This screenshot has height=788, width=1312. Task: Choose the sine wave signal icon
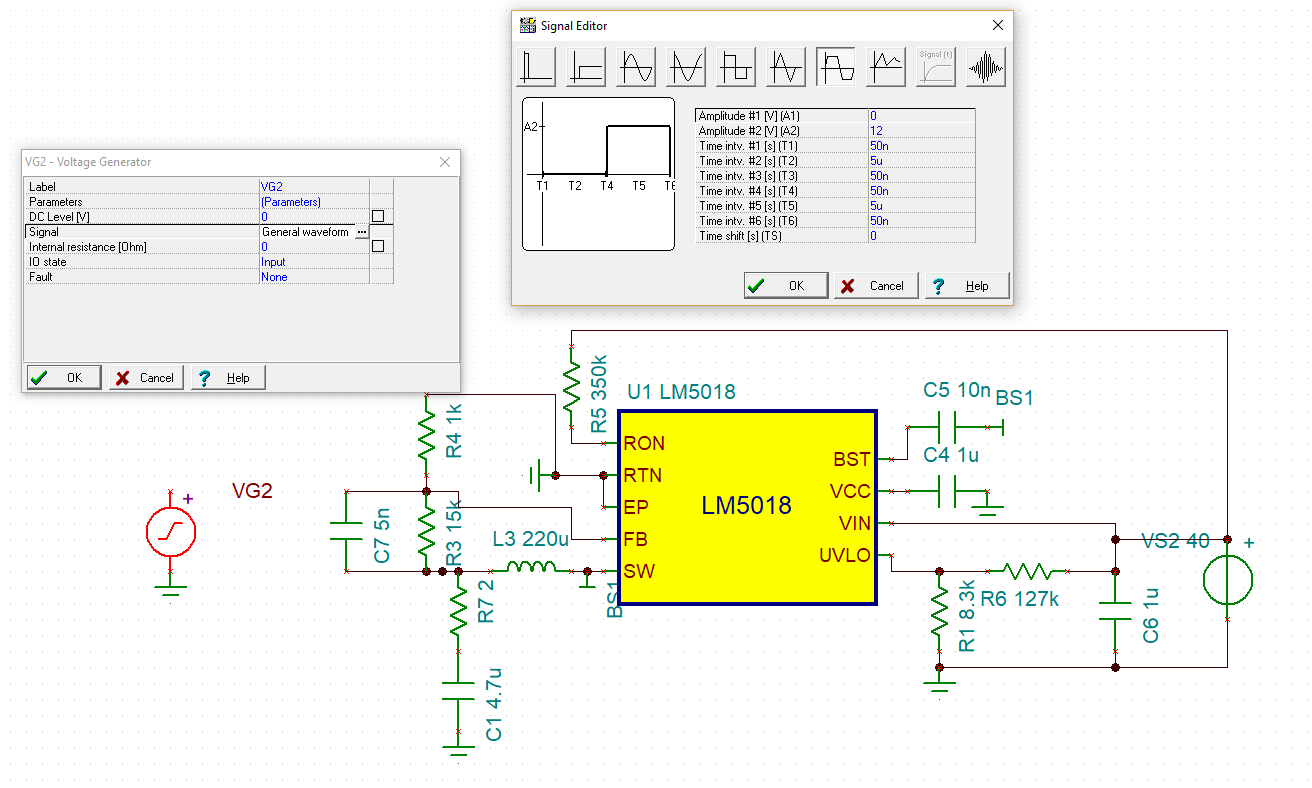[636, 67]
